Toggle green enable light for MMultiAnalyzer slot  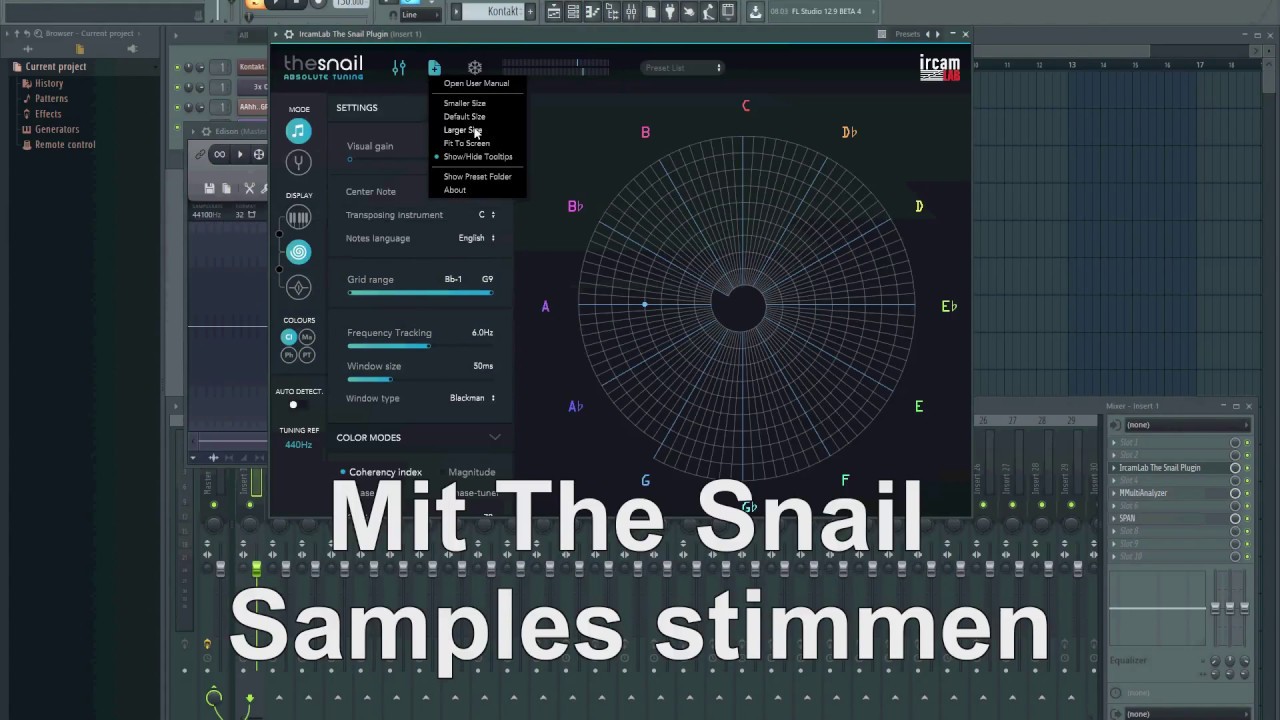pos(1247,493)
